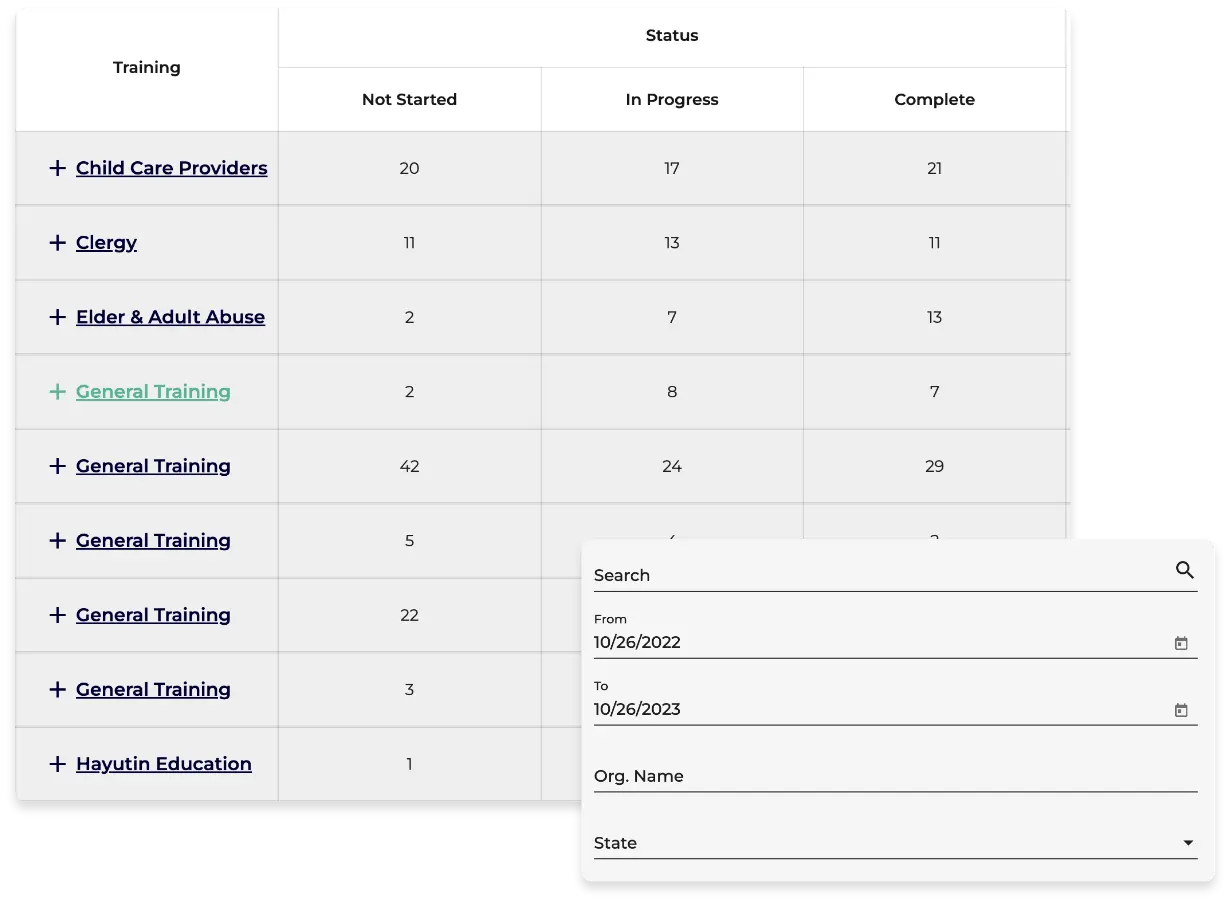The image size is (1230, 904).
Task: Open the Clergy training link
Action: tap(106, 243)
